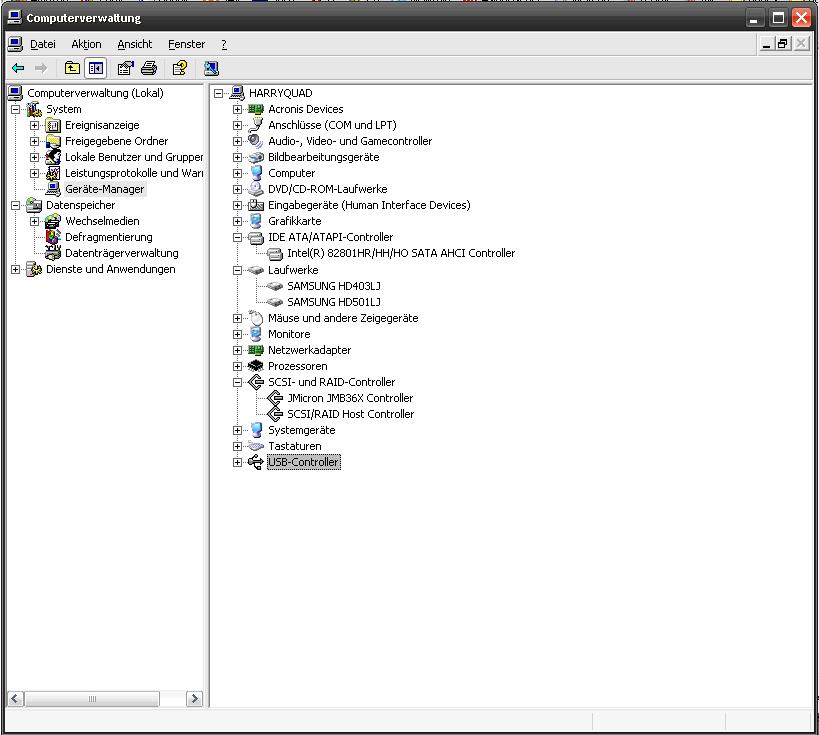This screenshot has width=819, height=735.
Task: Select the System node in left tree
Action: tap(64, 109)
